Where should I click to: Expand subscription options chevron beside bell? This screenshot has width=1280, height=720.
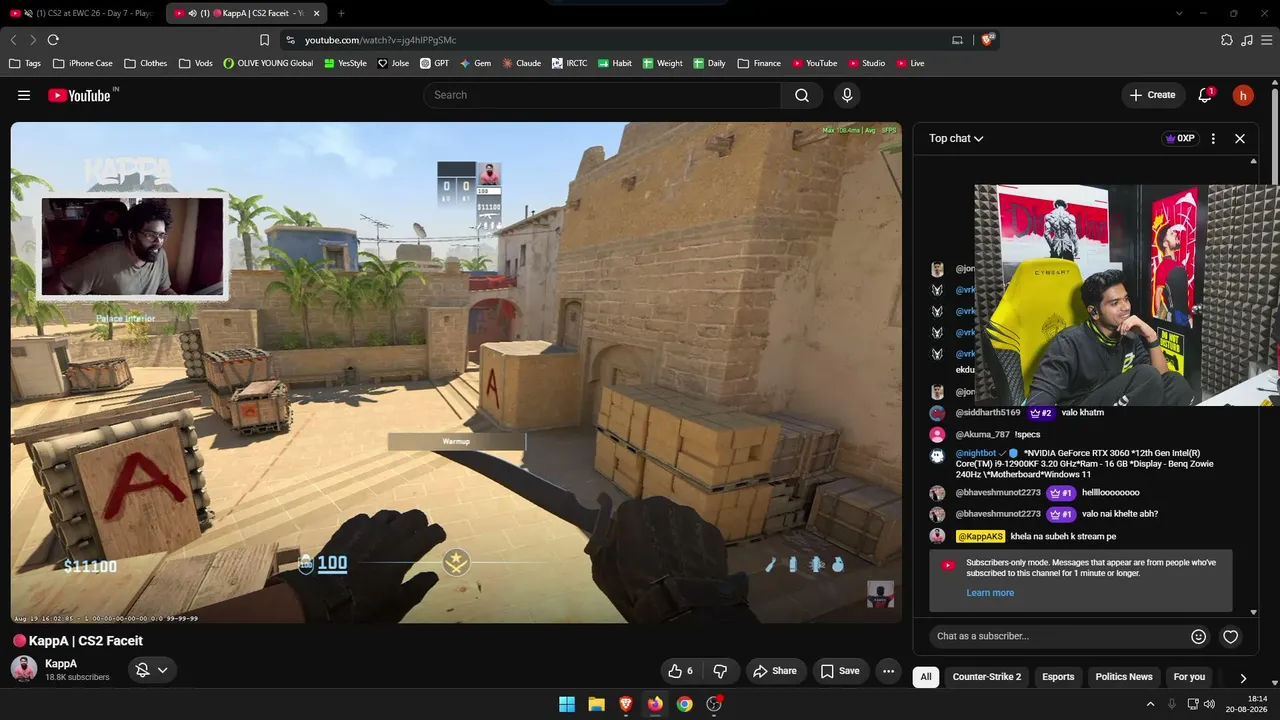point(162,670)
